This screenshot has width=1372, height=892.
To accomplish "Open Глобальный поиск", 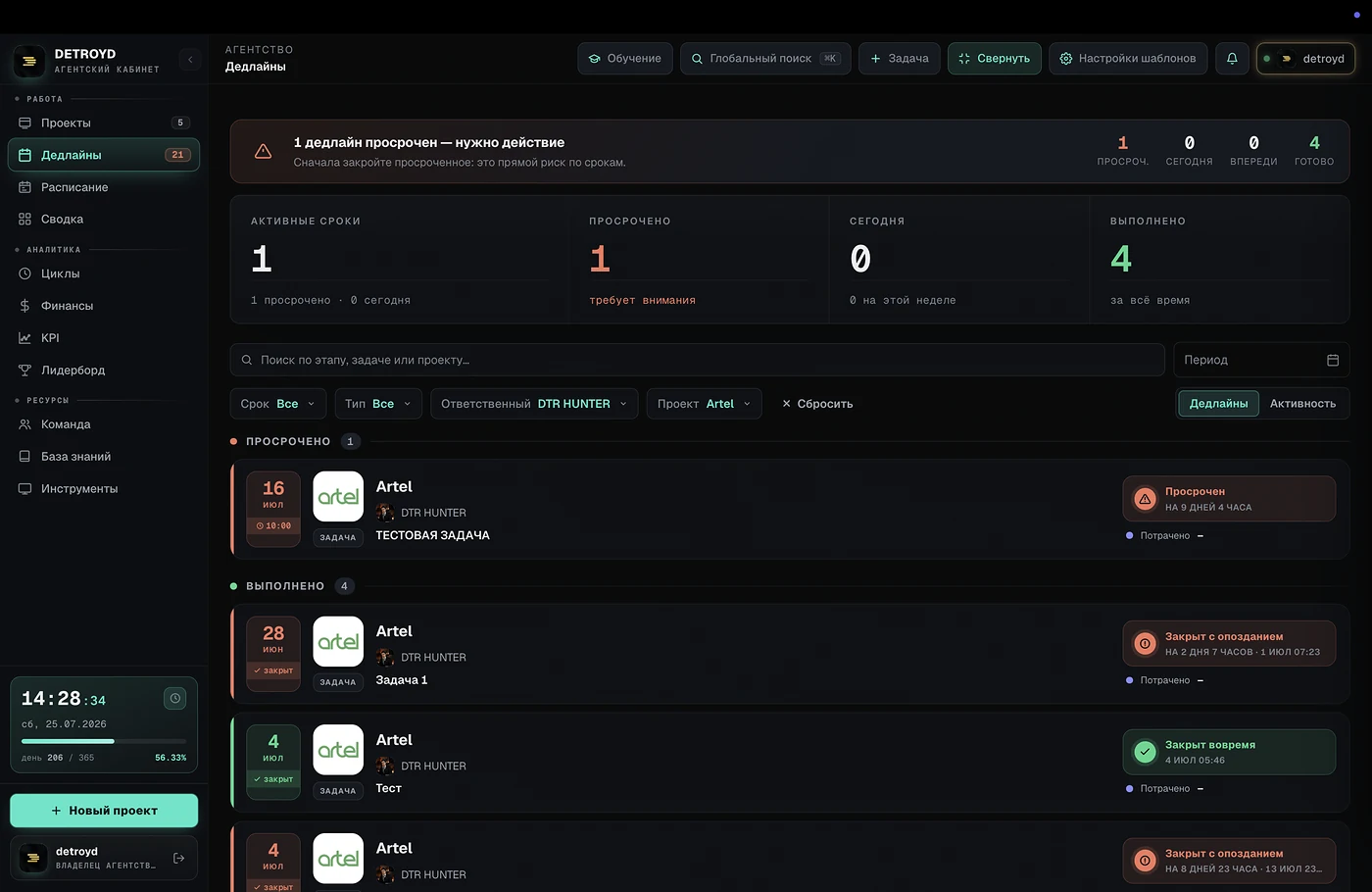I will coord(765,59).
